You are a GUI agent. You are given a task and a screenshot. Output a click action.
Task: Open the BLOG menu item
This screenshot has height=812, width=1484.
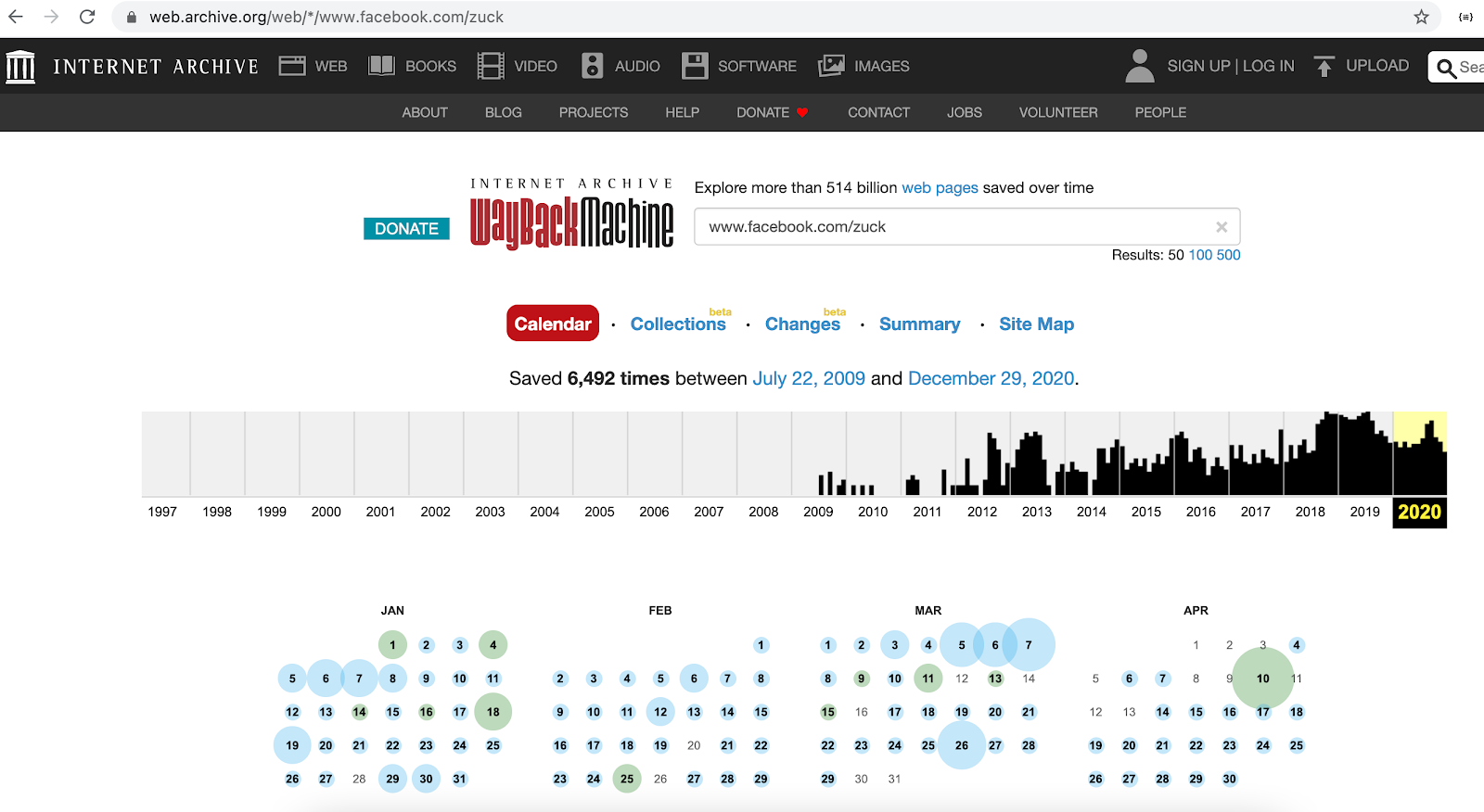[x=504, y=112]
